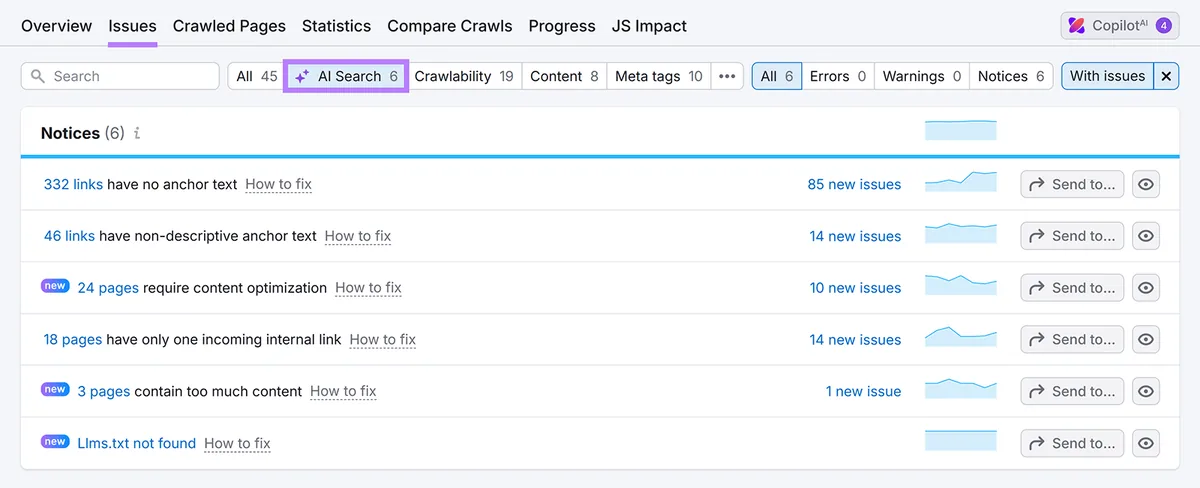Hide the content optimization issue
Screen dimensions: 1200x488
[x=1146, y=288]
